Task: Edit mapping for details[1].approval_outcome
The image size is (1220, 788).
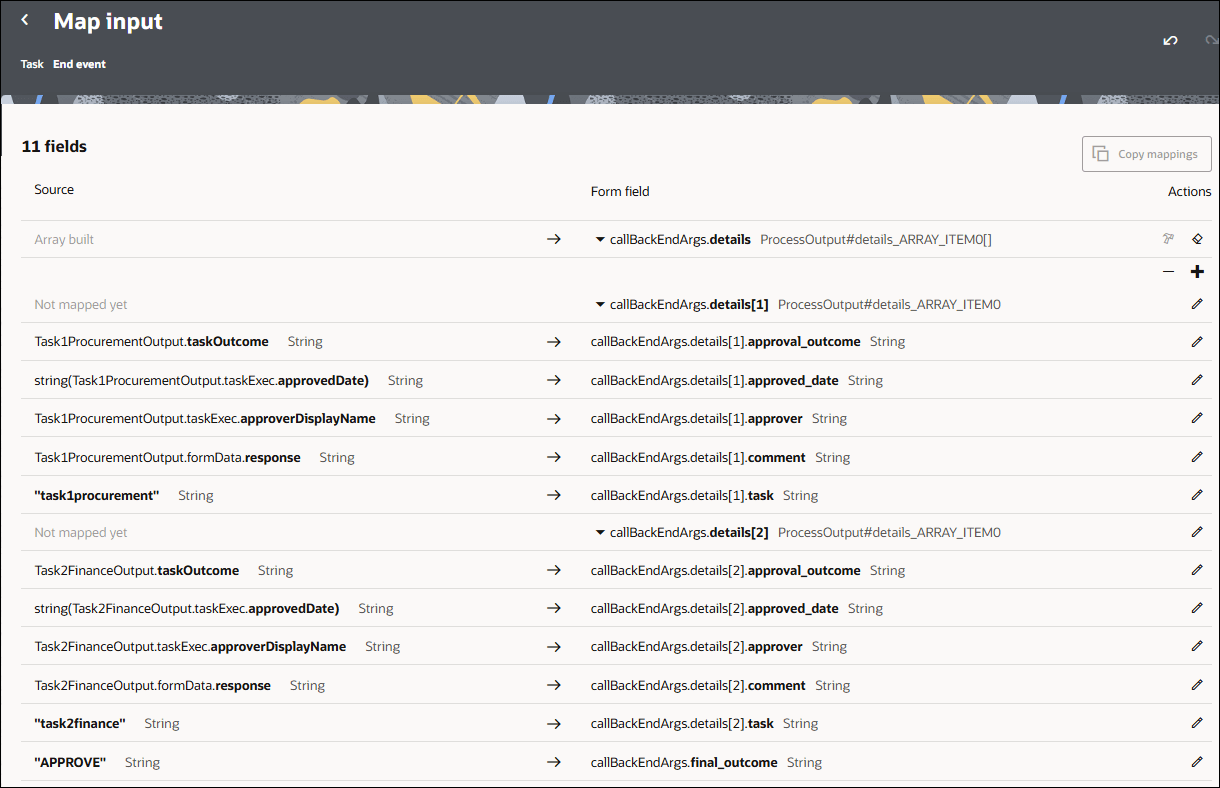Action: tap(1197, 342)
